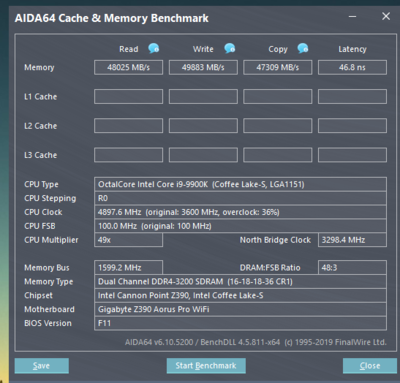The image size is (400, 383).
Task: Click the empty L2 Cache Write cell
Action: pyautogui.click(x=203, y=126)
